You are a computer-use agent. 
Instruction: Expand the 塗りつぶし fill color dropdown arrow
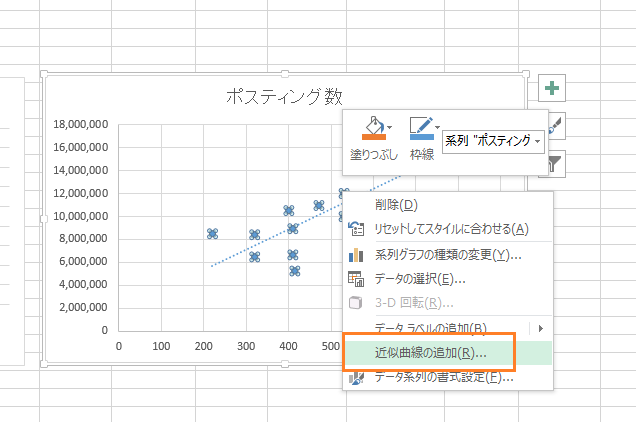(390, 127)
